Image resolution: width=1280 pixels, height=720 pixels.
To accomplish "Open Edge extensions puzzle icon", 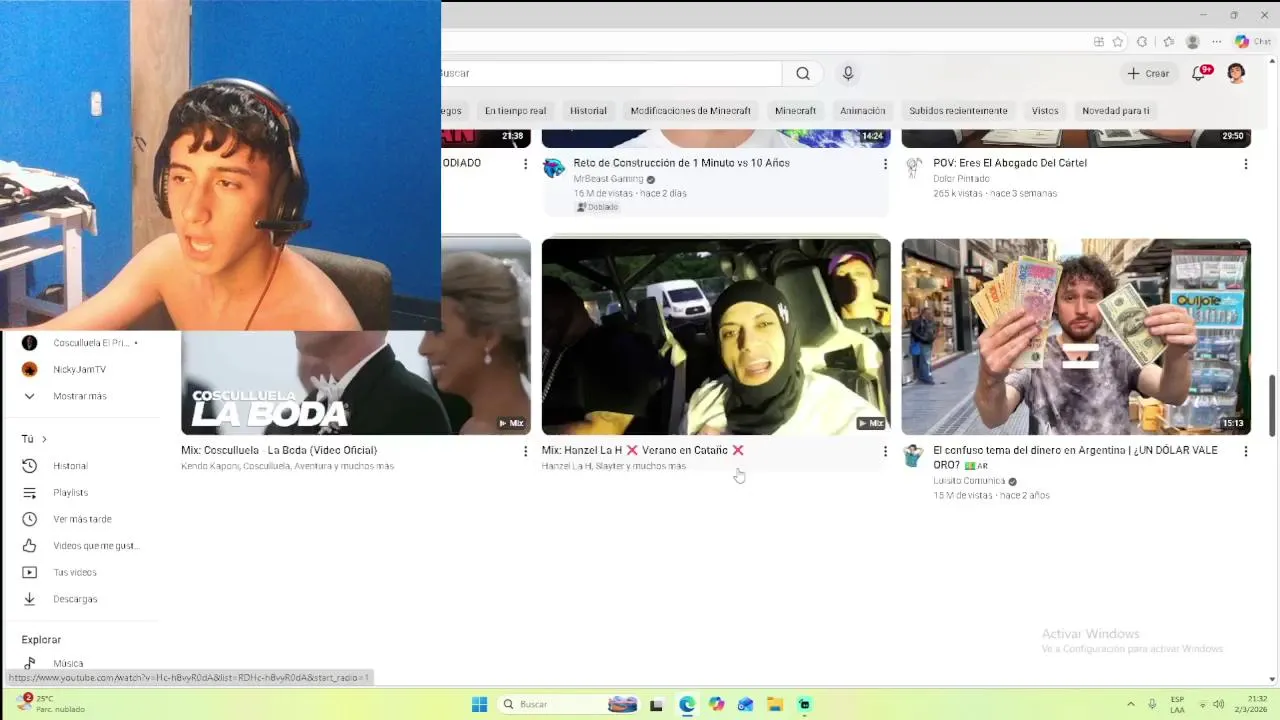I will 1142,42.
